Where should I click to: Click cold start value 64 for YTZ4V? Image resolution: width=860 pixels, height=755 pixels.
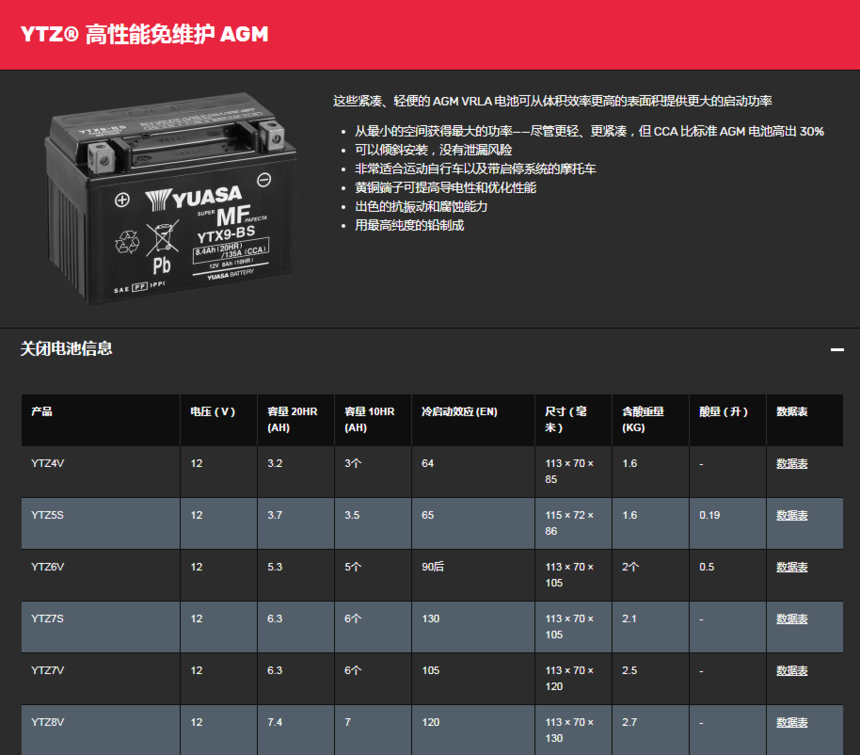(x=427, y=463)
